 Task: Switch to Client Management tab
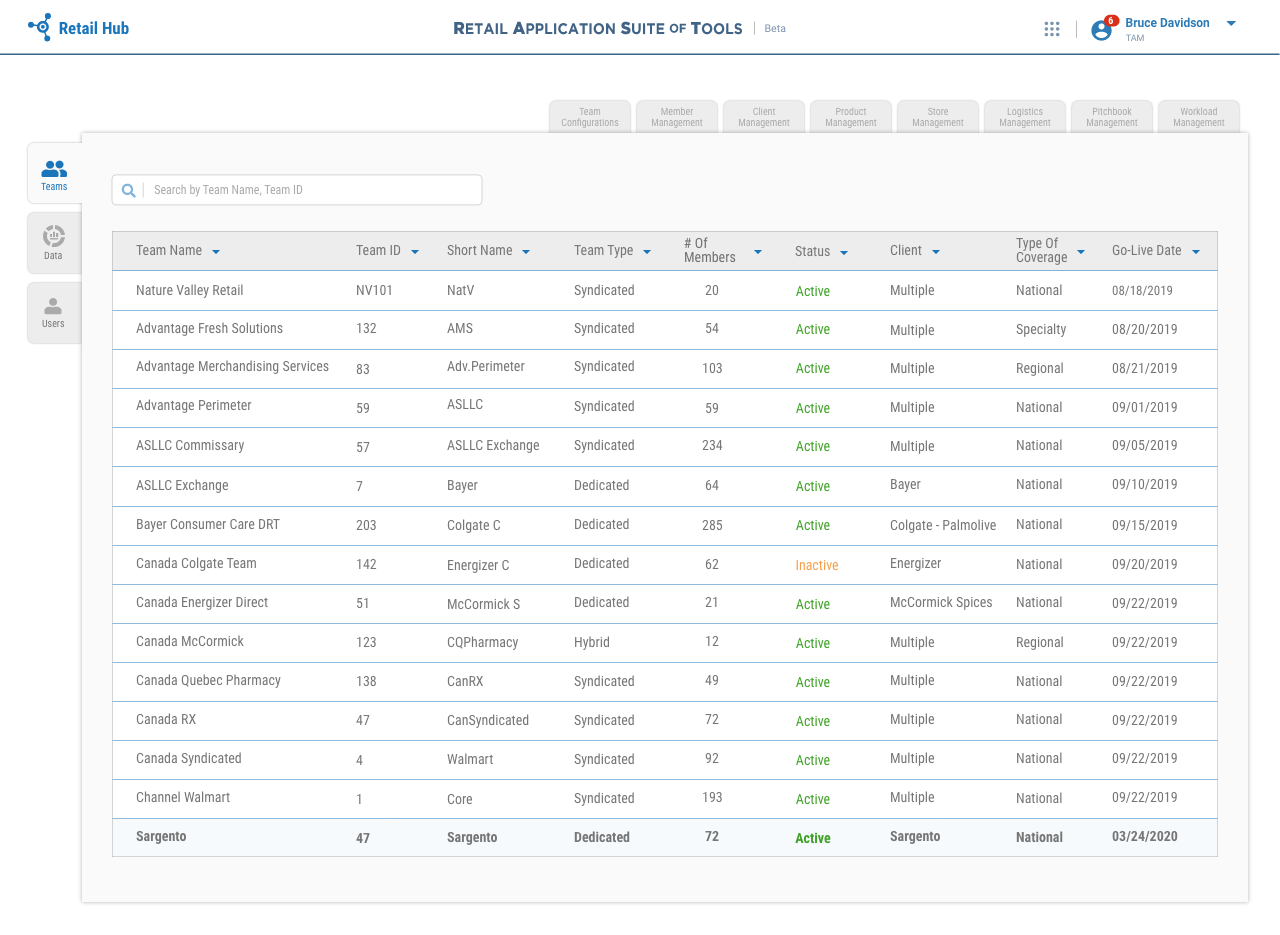pyautogui.click(x=764, y=117)
